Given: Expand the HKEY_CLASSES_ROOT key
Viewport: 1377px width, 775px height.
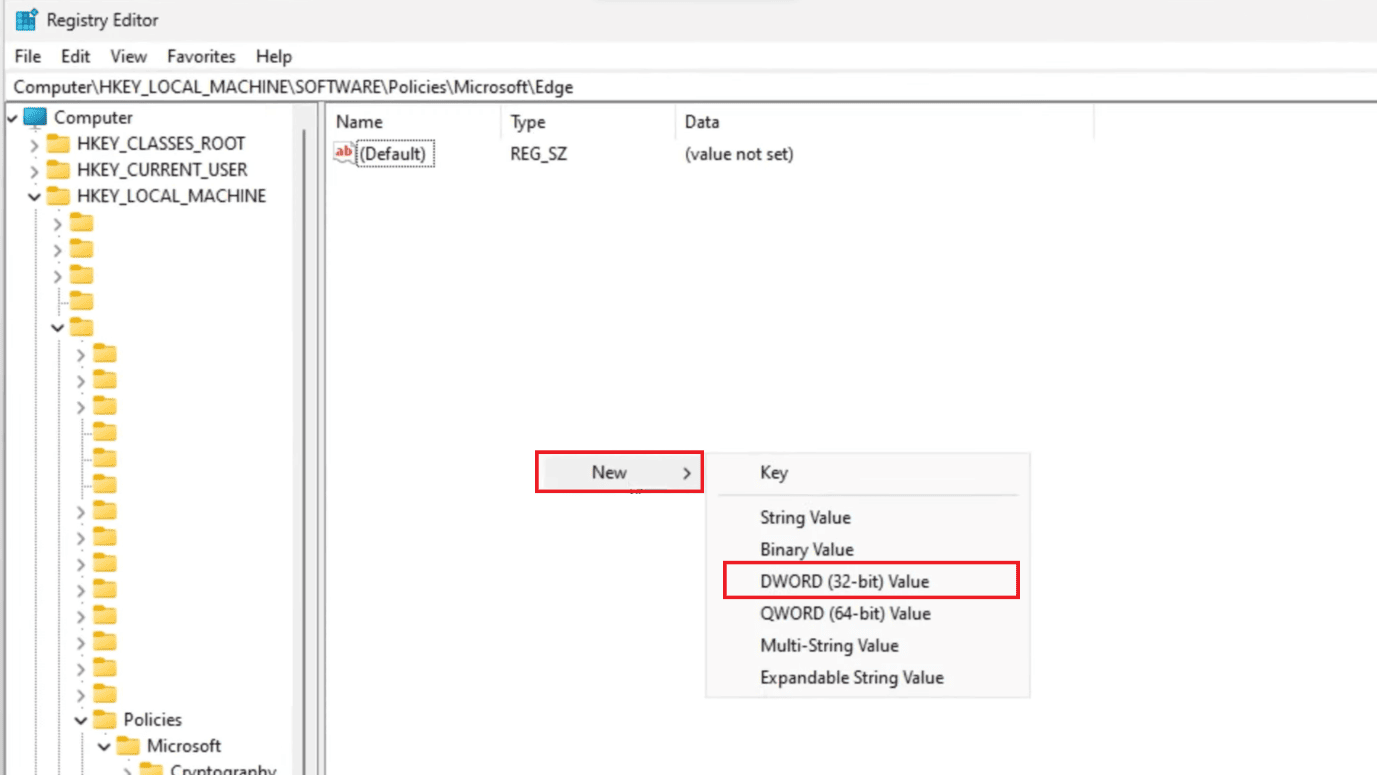Looking at the screenshot, I should [x=35, y=145].
